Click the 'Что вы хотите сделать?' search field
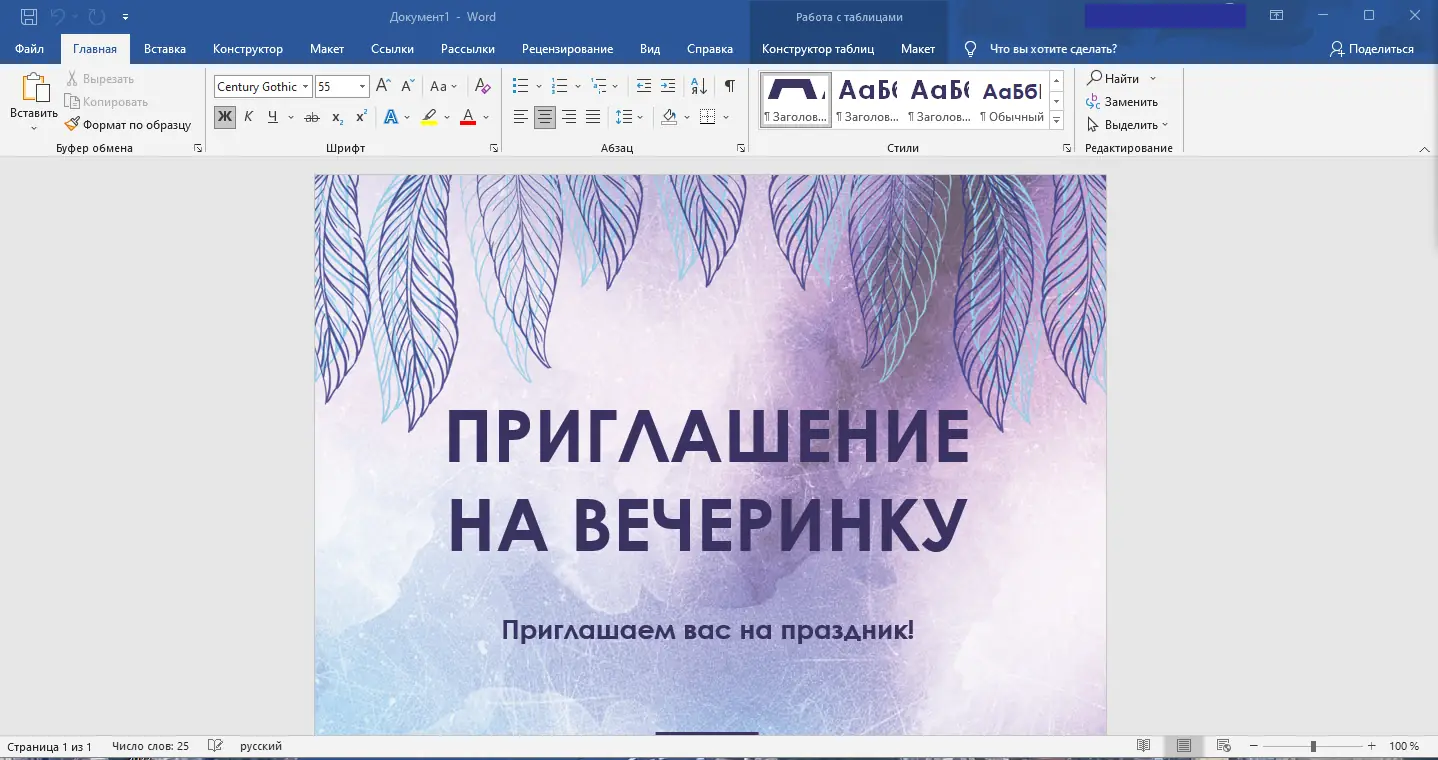 coord(1052,49)
